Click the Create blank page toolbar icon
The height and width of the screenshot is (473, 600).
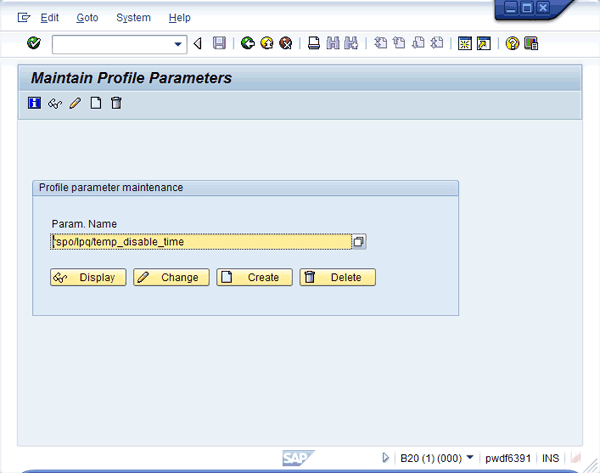click(96, 103)
